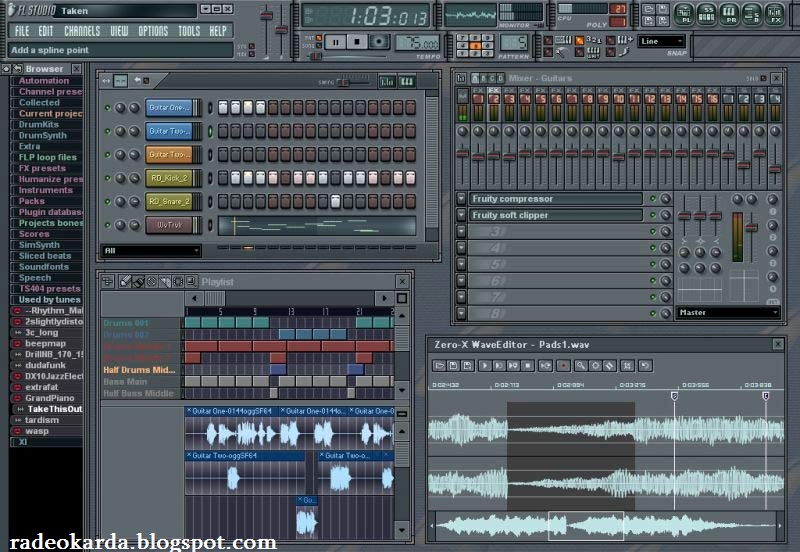Open the Mixer Master output dropdown
The height and width of the screenshot is (552, 800).
(728, 312)
